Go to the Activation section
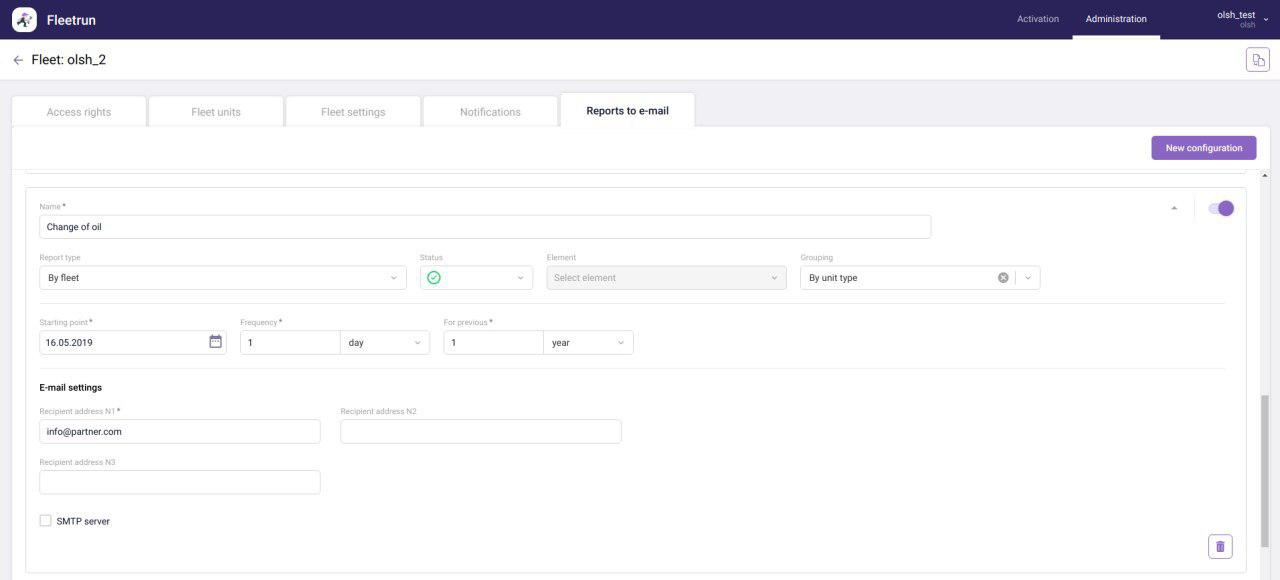1280x580 pixels. pyautogui.click(x=1037, y=18)
